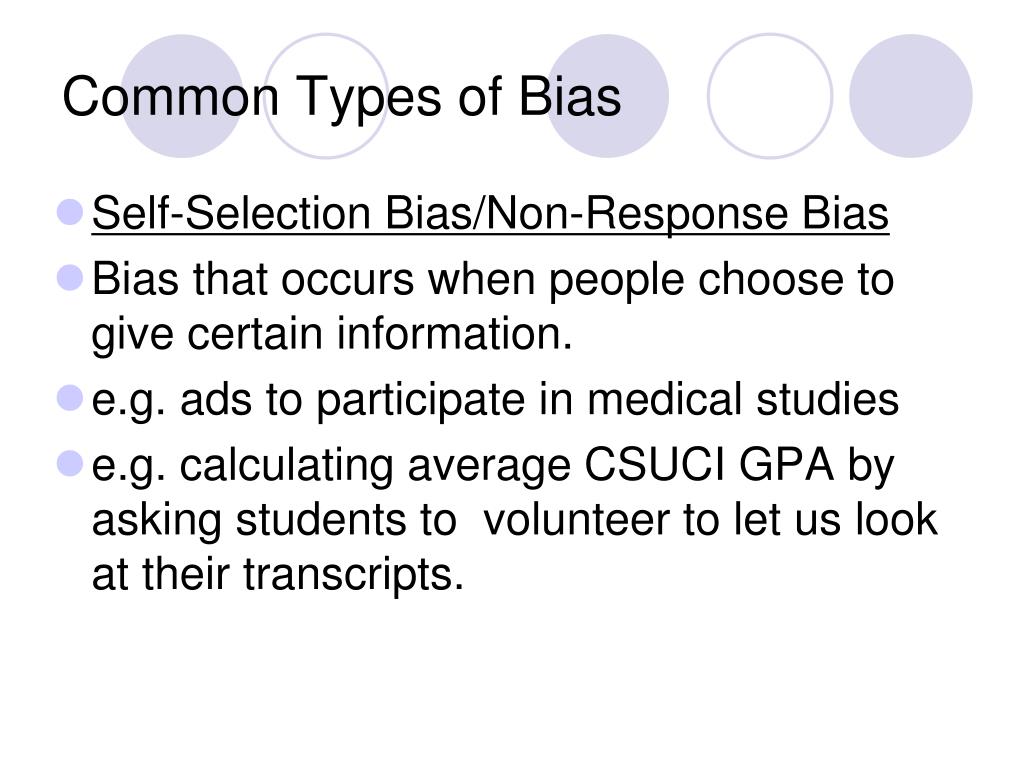
Task: Click the bullet dot beside 'Self-Selection Bias'
Action: (70, 212)
